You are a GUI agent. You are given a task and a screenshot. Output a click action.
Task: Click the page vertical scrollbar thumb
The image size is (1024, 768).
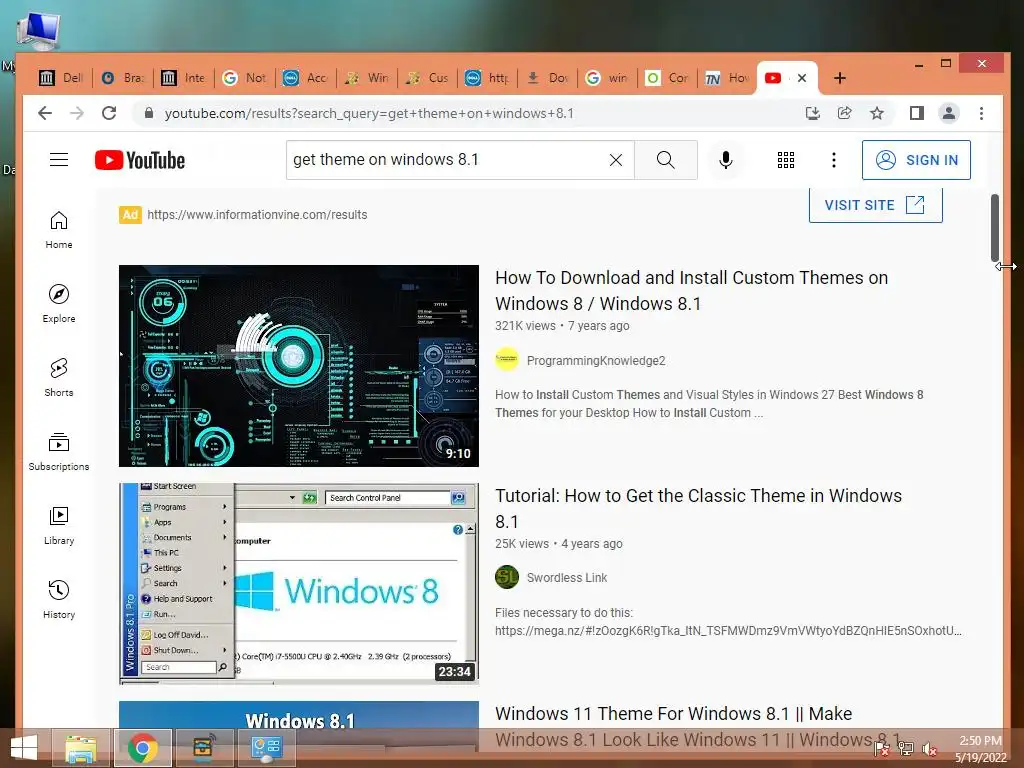pyautogui.click(x=995, y=227)
